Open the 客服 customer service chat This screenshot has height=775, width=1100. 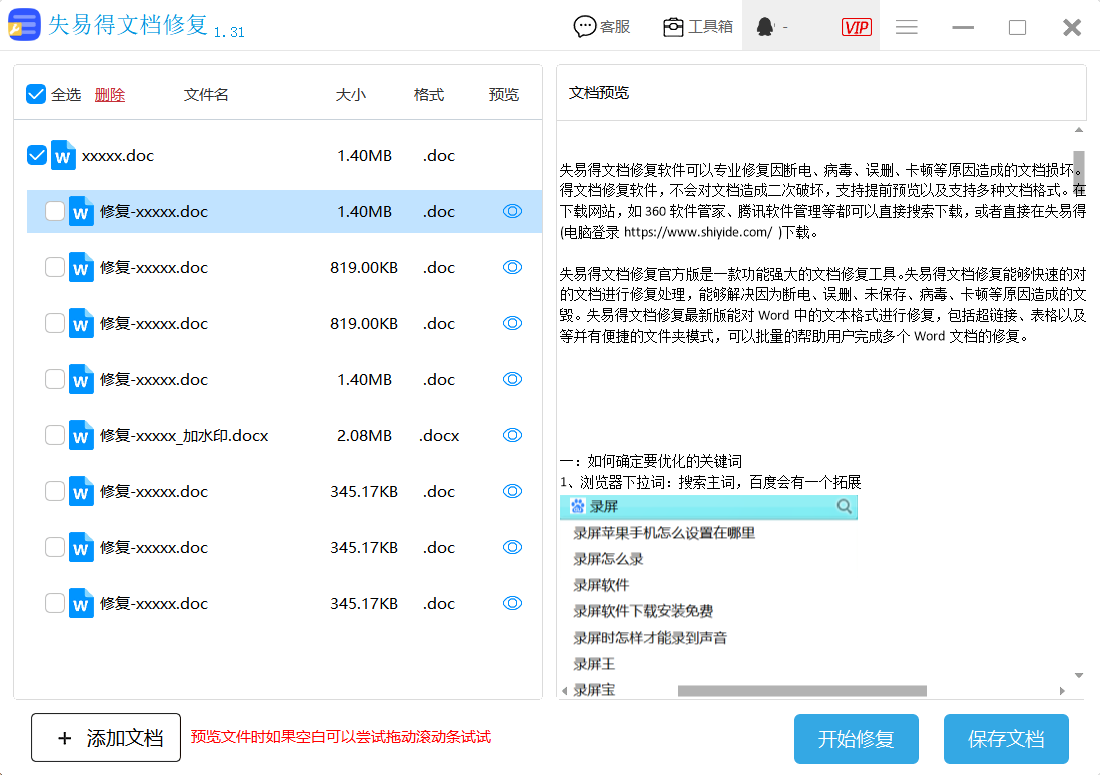tap(602, 27)
